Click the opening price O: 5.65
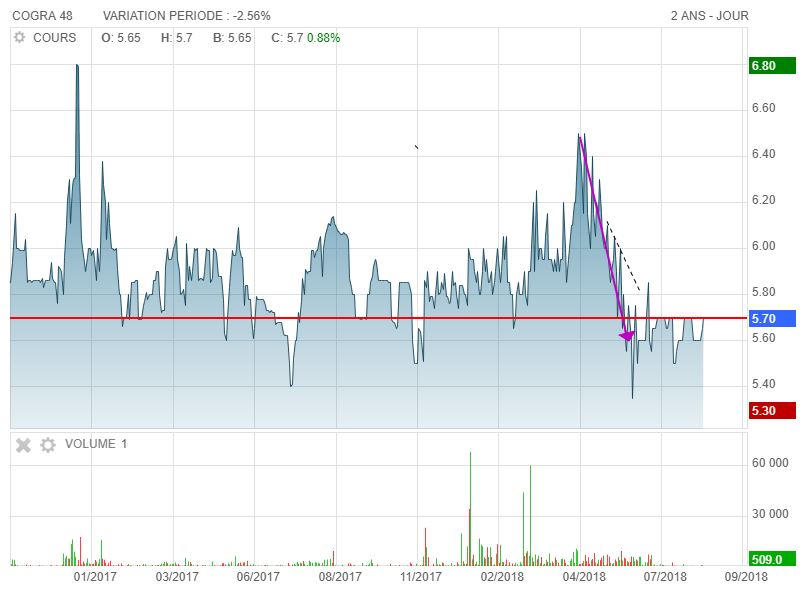 coord(121,38)
